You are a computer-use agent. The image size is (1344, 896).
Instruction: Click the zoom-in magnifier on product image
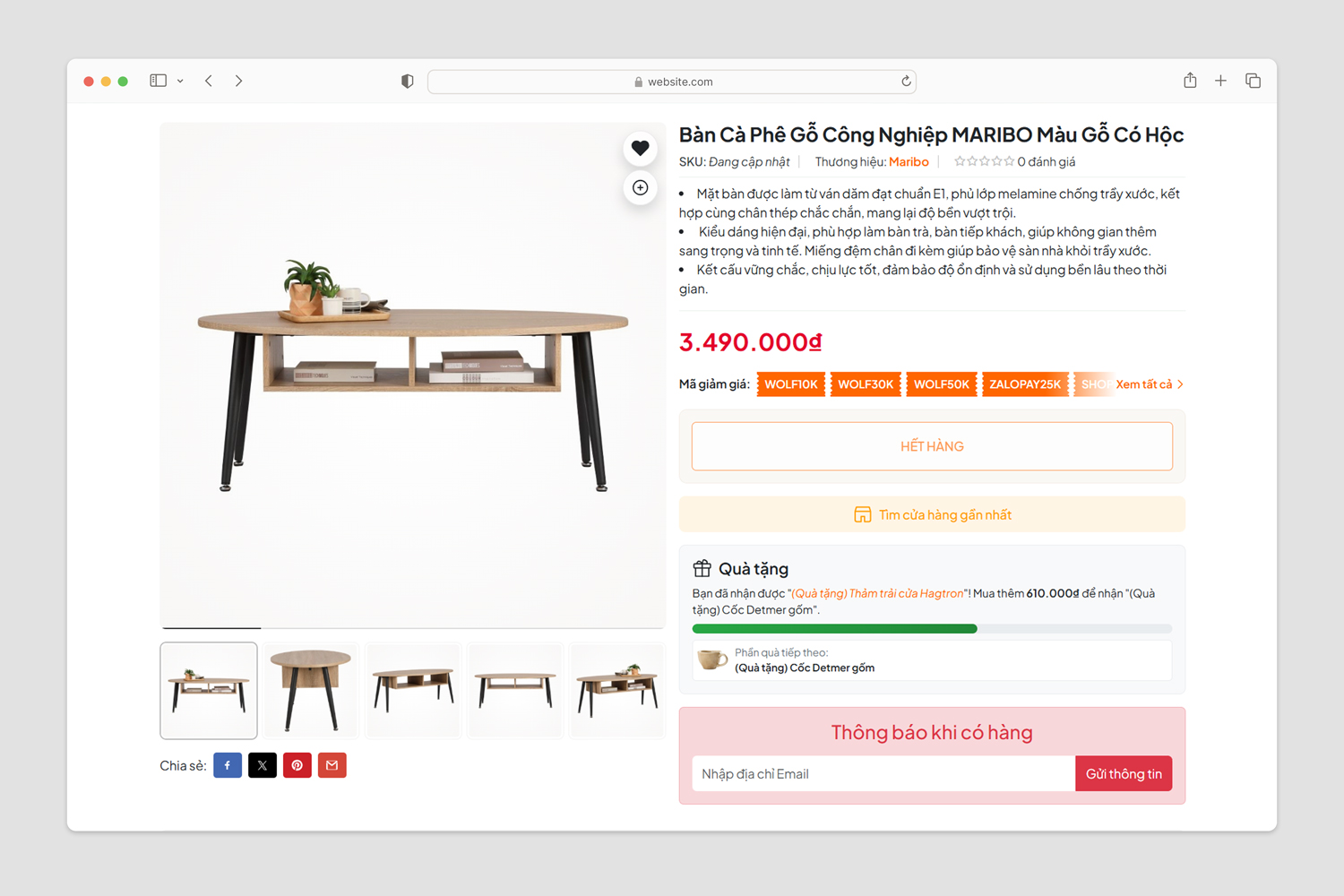coord(640,187)
